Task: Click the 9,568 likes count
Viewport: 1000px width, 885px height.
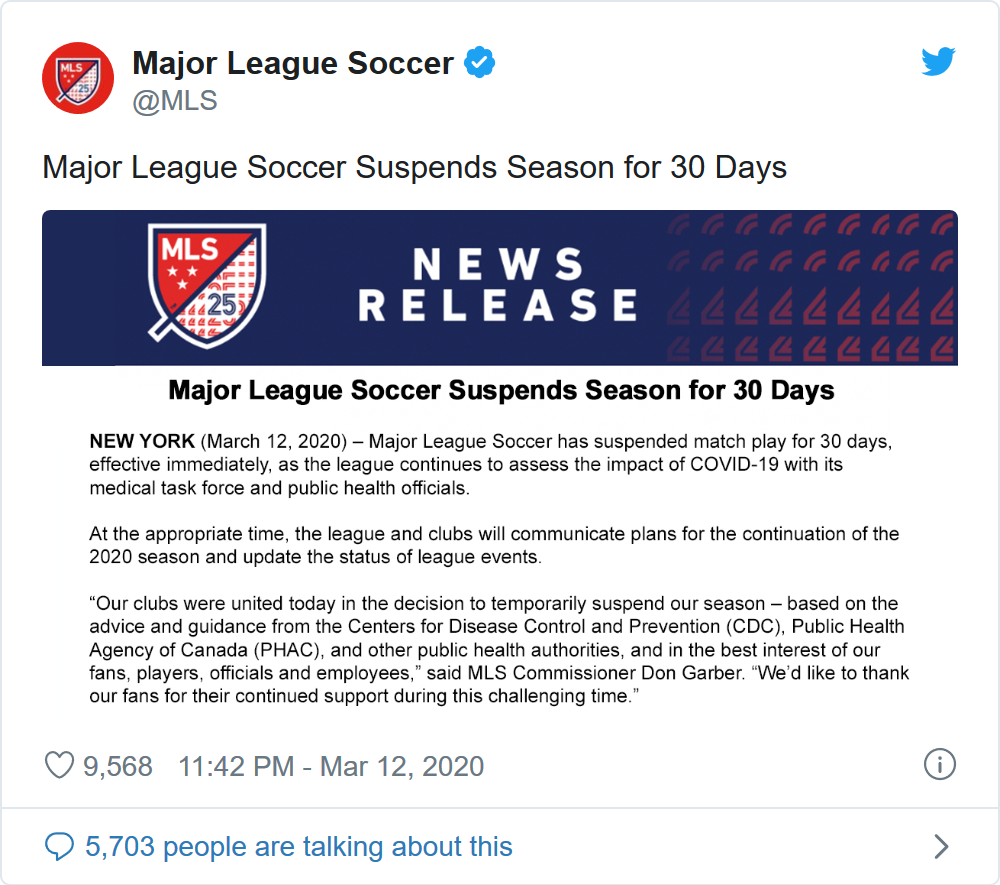Action: (x=118, y=767)
